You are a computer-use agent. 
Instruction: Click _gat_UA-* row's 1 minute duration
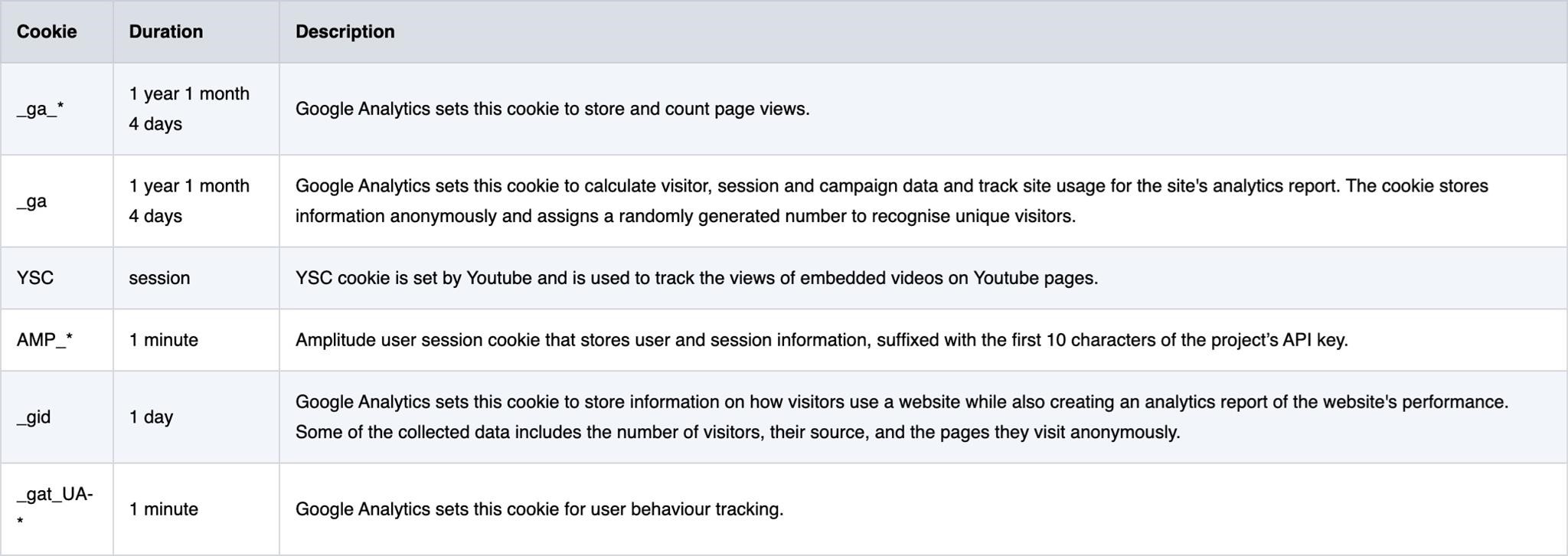click(x=163, y=509)
